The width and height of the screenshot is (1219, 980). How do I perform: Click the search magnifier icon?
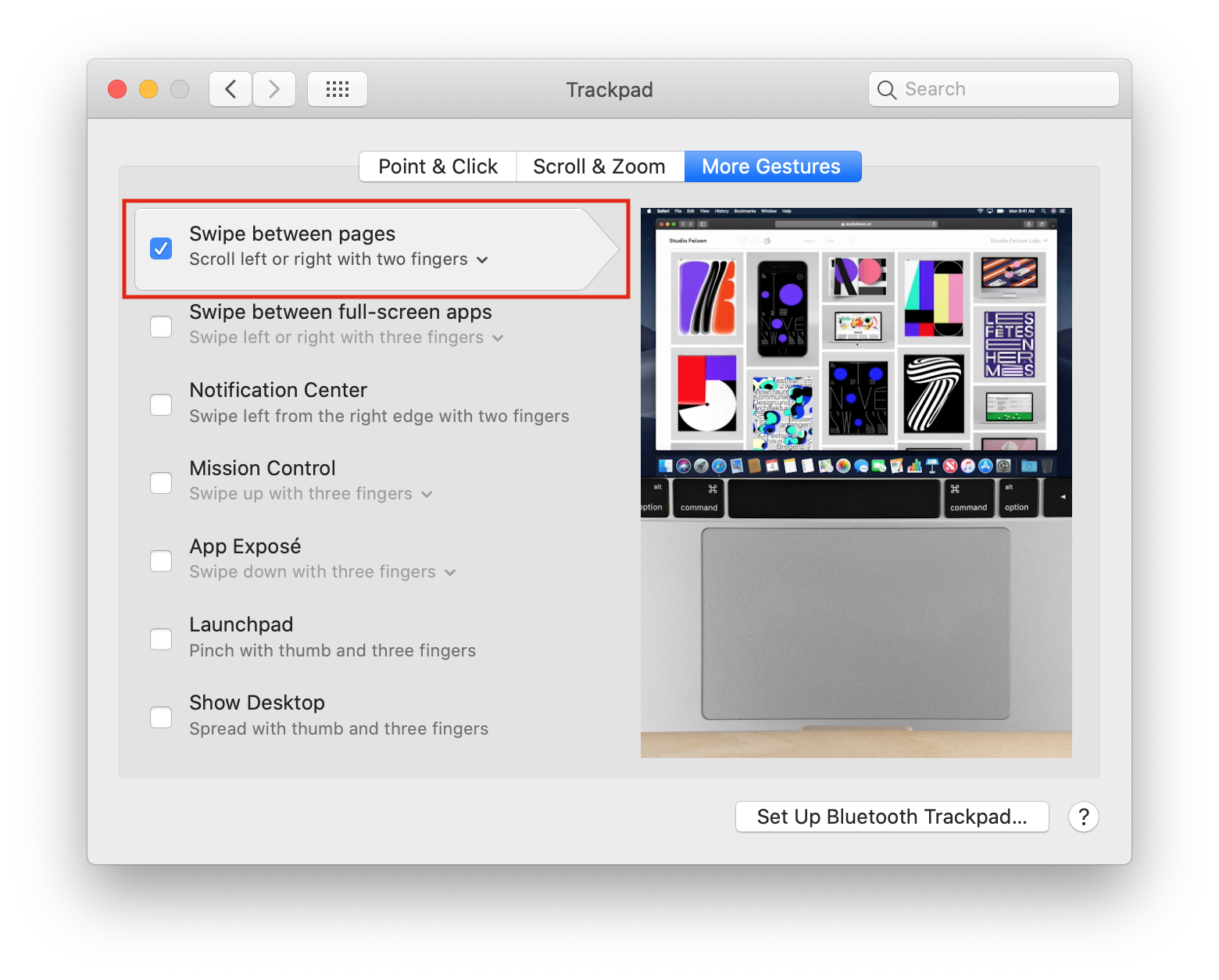tap(887, 90)
